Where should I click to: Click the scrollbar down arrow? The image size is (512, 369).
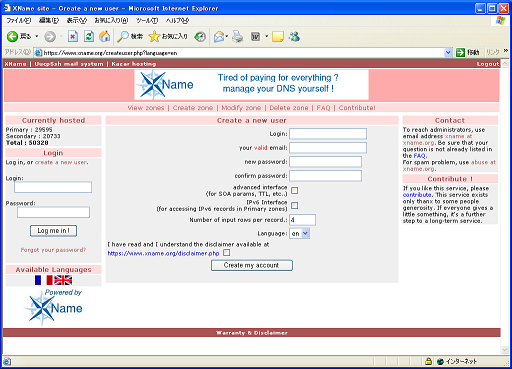click(x=505, y=350)
